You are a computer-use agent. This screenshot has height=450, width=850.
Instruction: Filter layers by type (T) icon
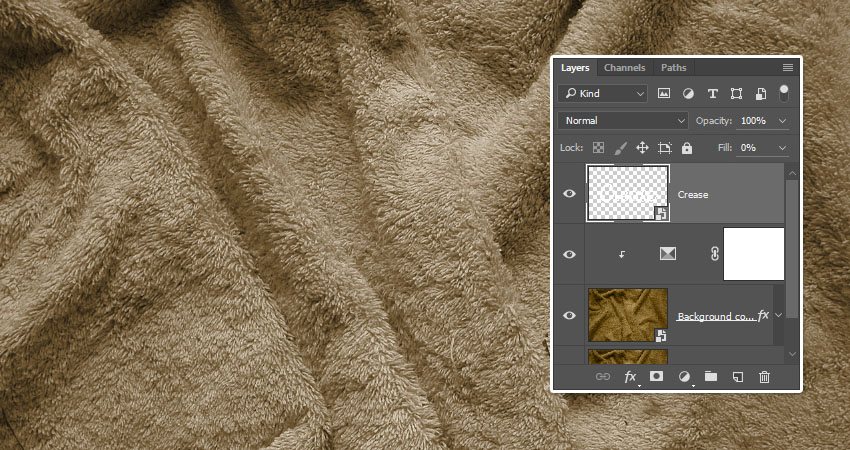(712, 93)
